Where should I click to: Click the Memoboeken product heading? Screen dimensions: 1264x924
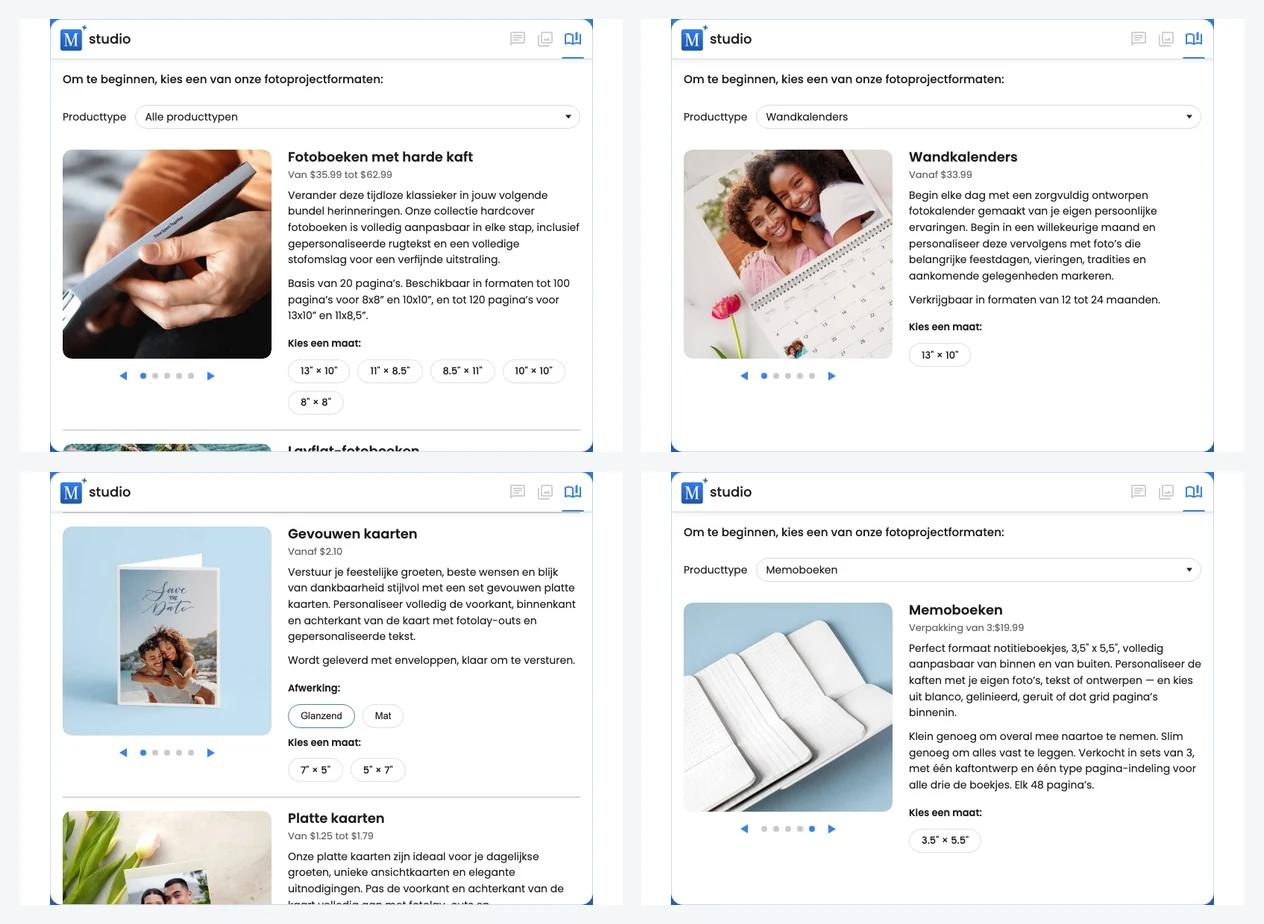955,610
